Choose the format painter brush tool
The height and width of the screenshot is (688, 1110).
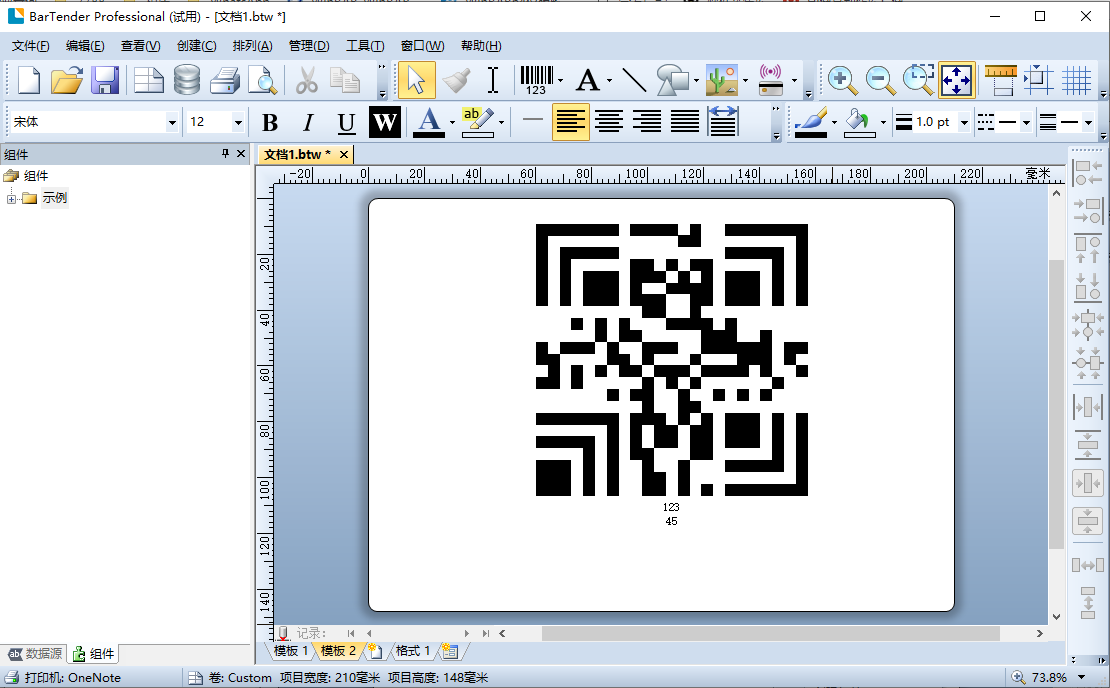[456, 79]
